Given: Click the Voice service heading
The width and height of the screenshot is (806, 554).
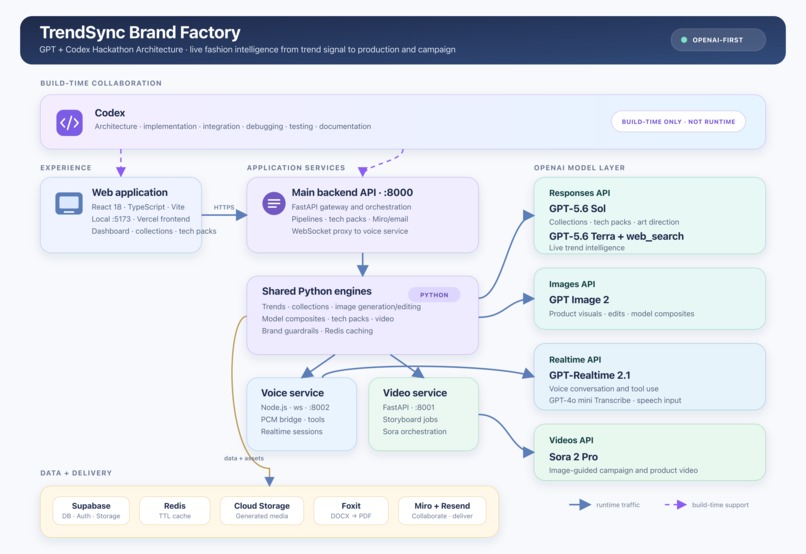Looking at the screenshot, I should (292, 393).
